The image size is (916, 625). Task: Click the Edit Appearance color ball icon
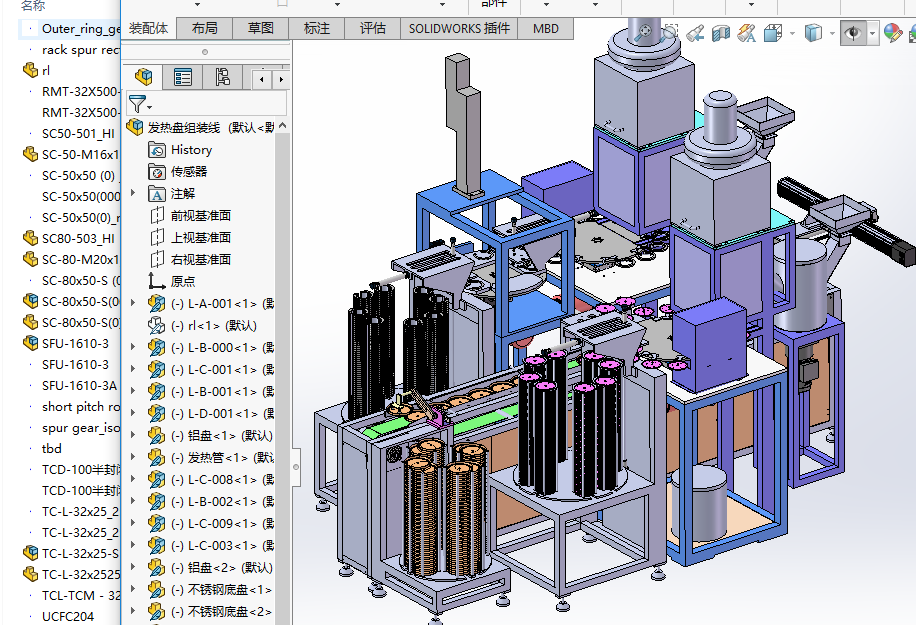[x=893, y=34]
